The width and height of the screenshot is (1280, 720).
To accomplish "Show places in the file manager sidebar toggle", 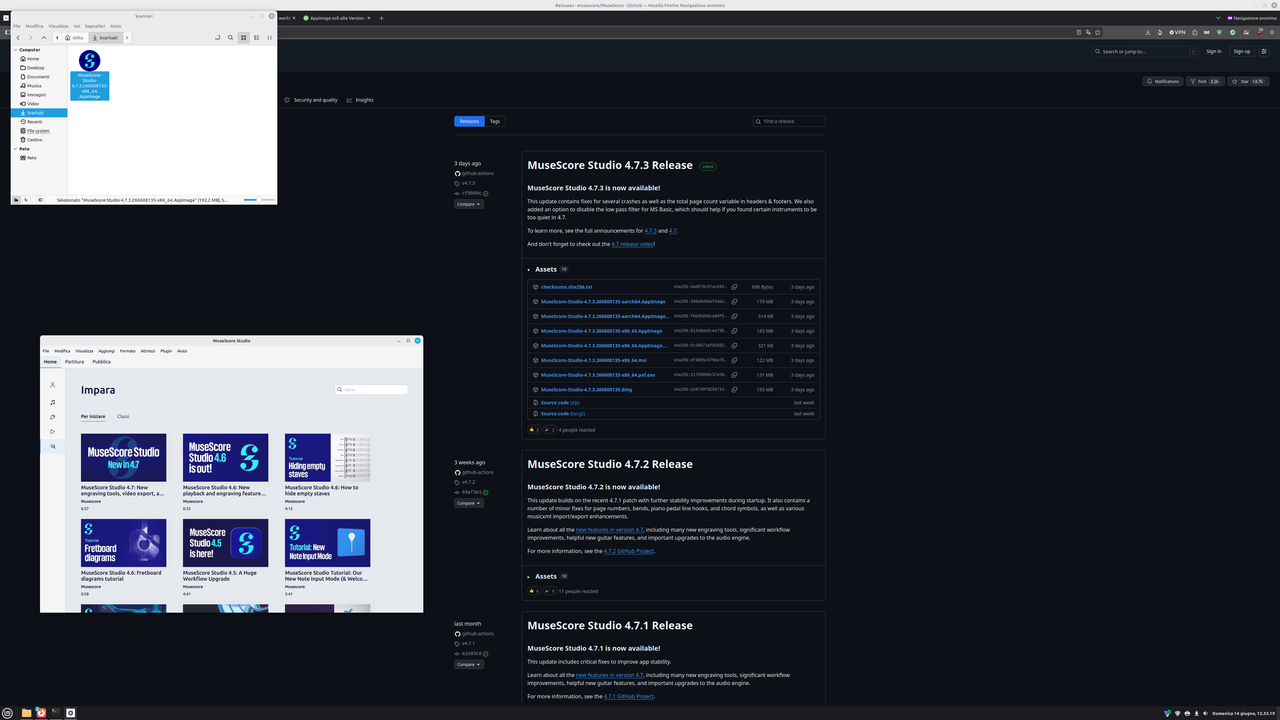I will (16, 200).
